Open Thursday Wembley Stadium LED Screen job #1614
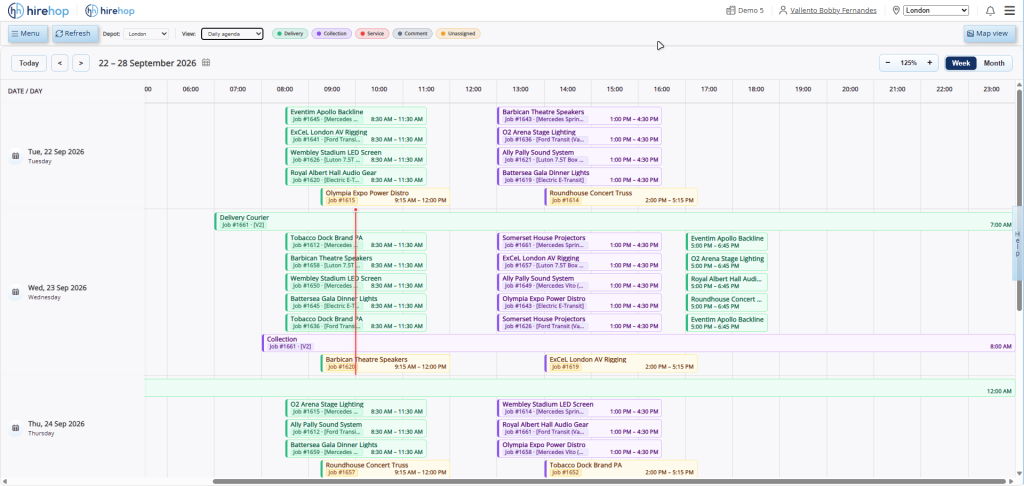This screenshot has width=1024, height=486. pos(579,408)
